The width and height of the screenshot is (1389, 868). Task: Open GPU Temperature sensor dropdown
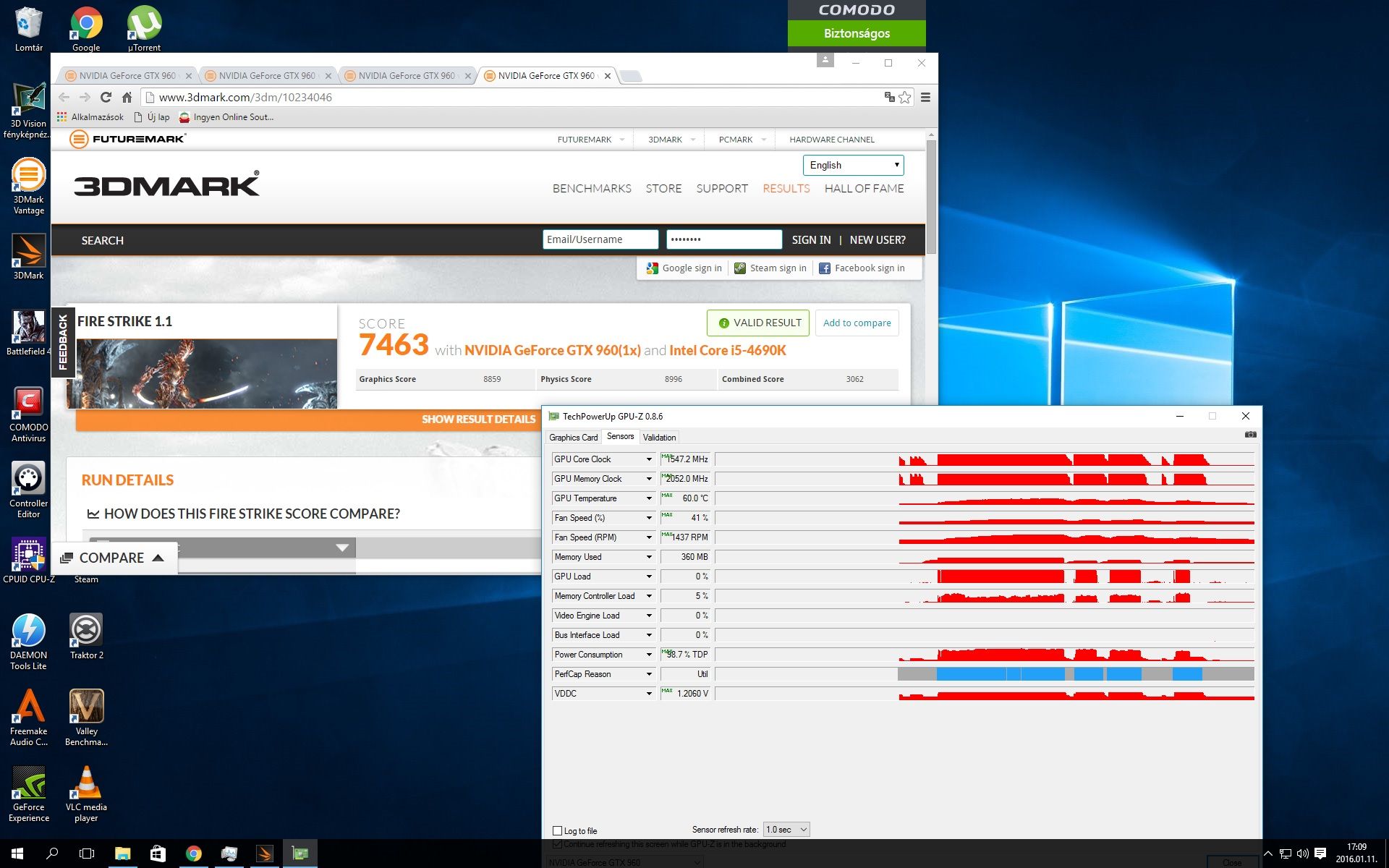[649, 498]
